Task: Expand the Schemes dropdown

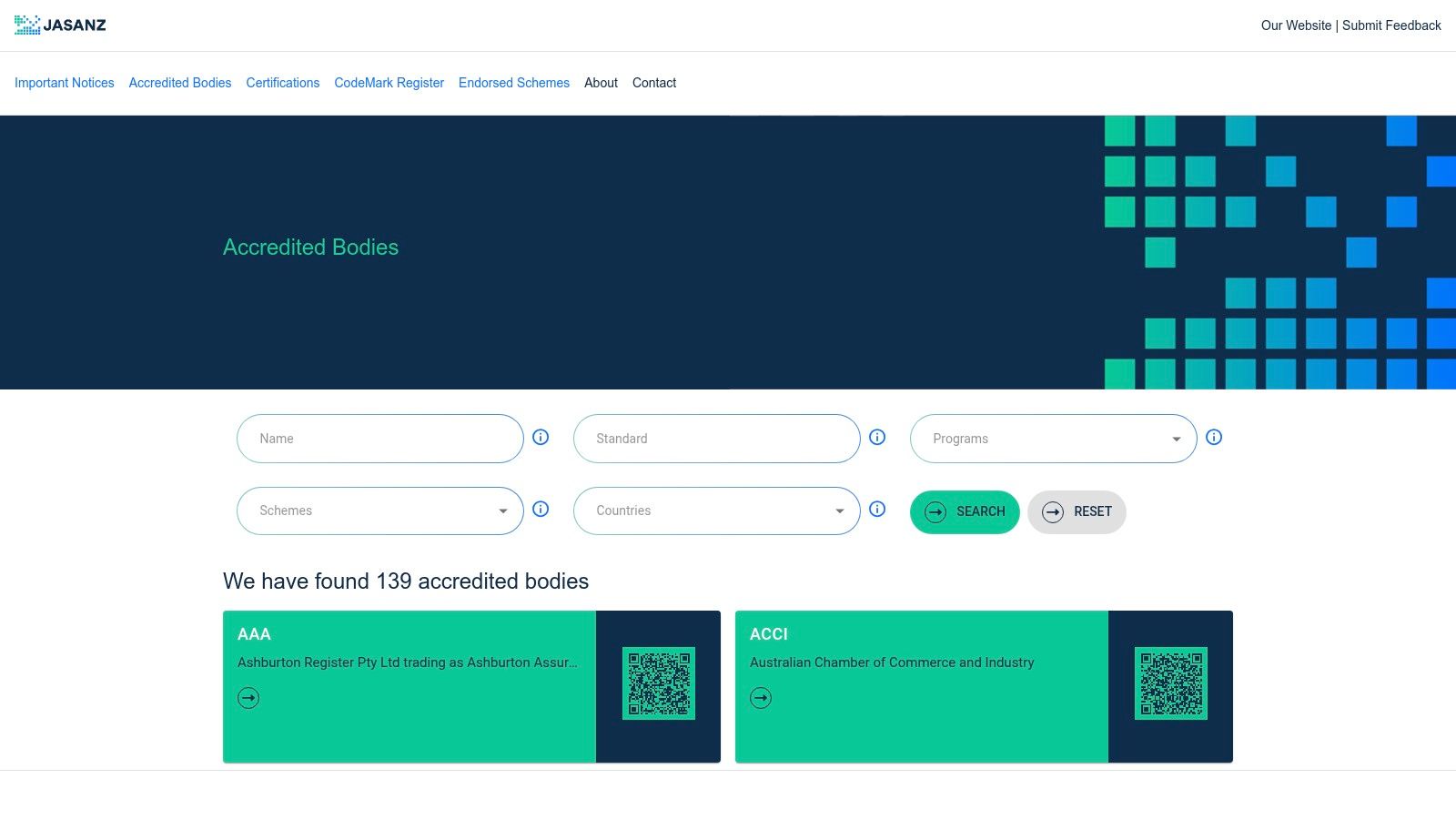Action: click(x=379, y=511)
